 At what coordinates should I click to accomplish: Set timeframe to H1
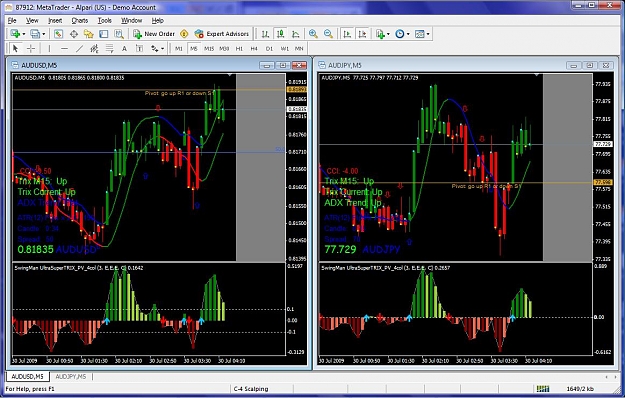click(239, 49)
